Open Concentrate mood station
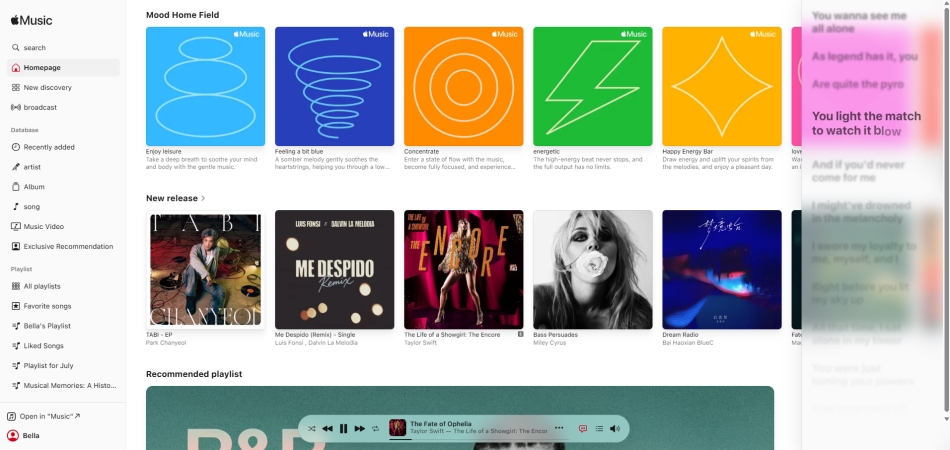The width and height of the screenshot is (950, 450). pos(463,86)
